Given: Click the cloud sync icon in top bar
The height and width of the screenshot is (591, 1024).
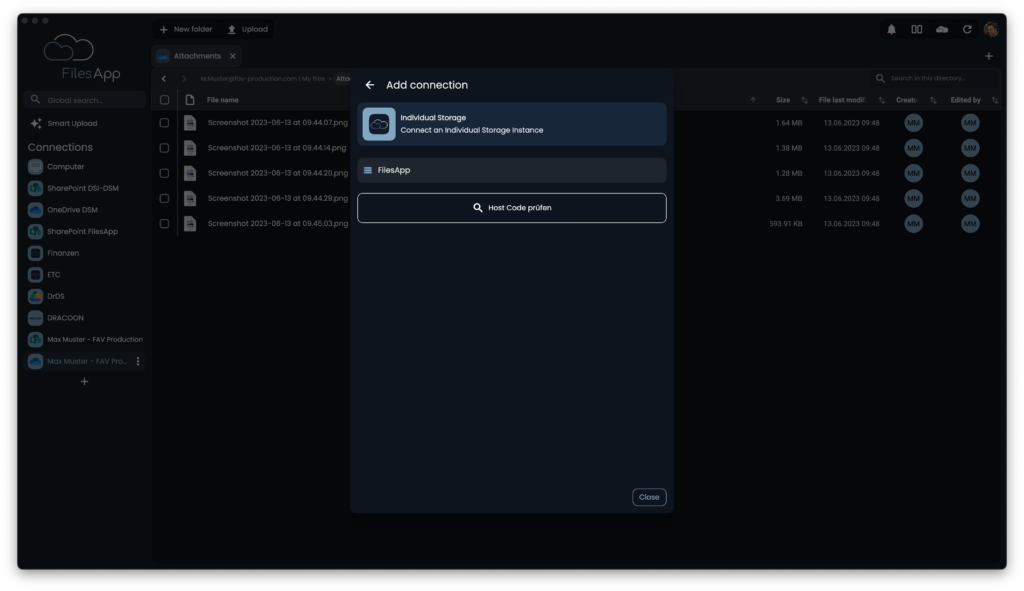Looking at the screenshot, I should [x=942, y=29].
